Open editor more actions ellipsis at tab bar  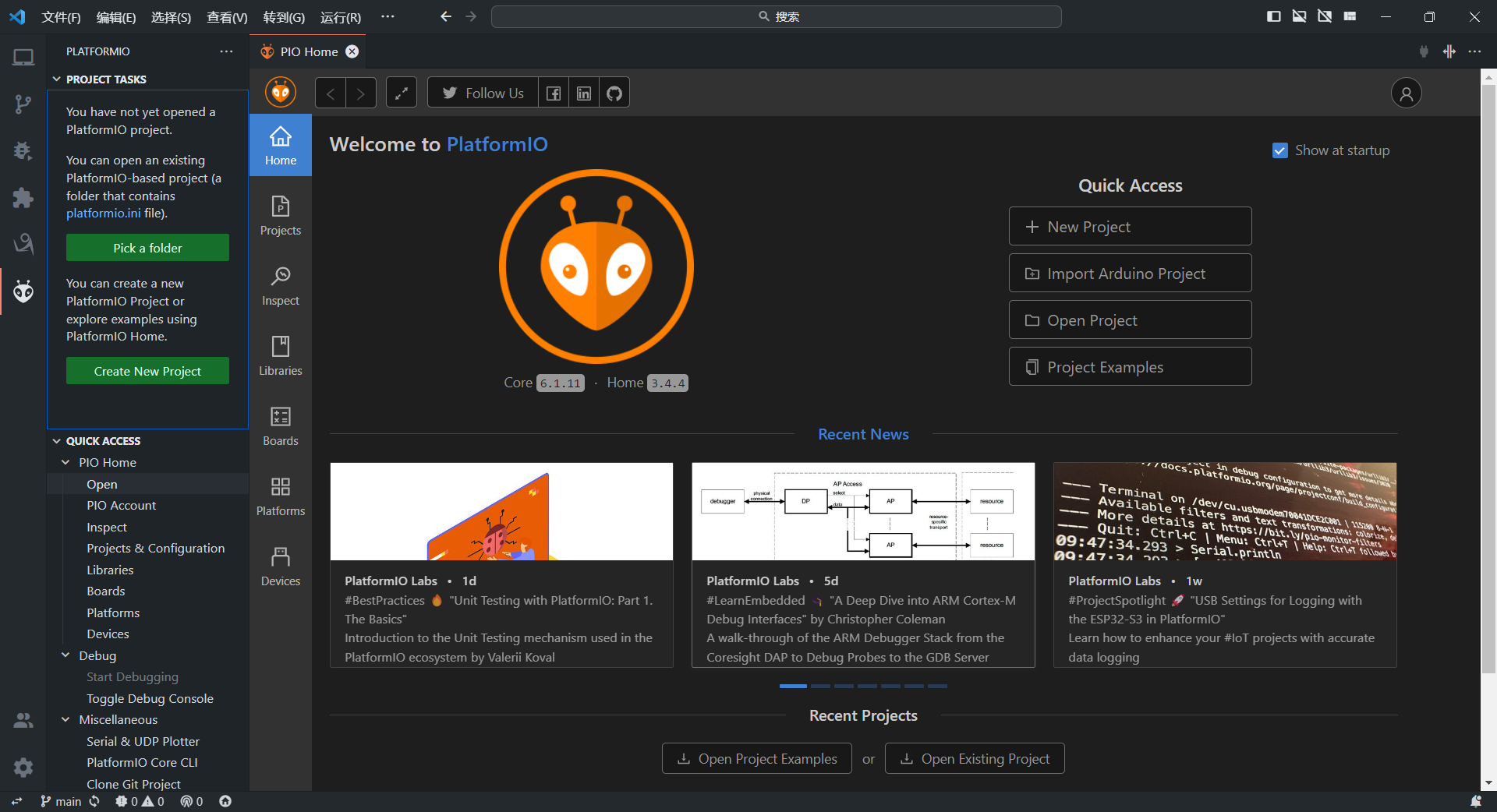pyautogui.click(x=1474, y=51)
